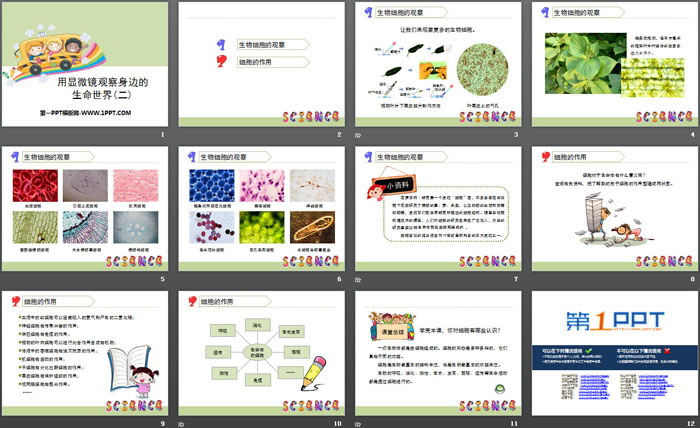Select slide 1 title slide with school bus
This screenshot has height=428, width=700.
click(x=85, y=64)
